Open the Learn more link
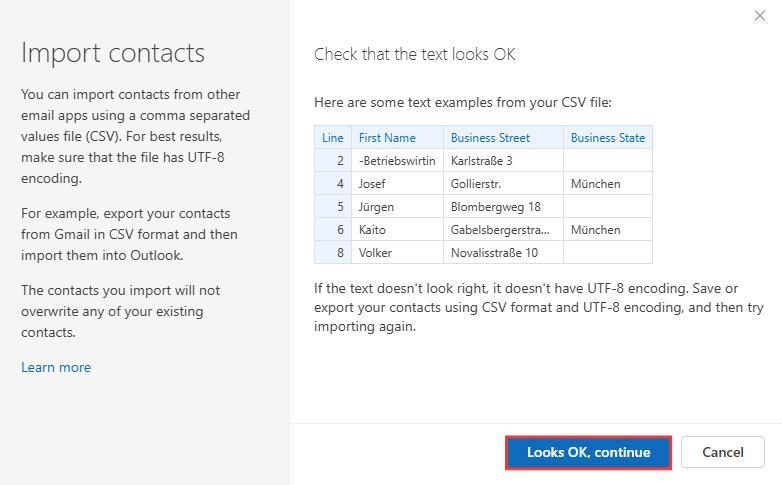Screen dimensions: 782x485 point(56,367)
